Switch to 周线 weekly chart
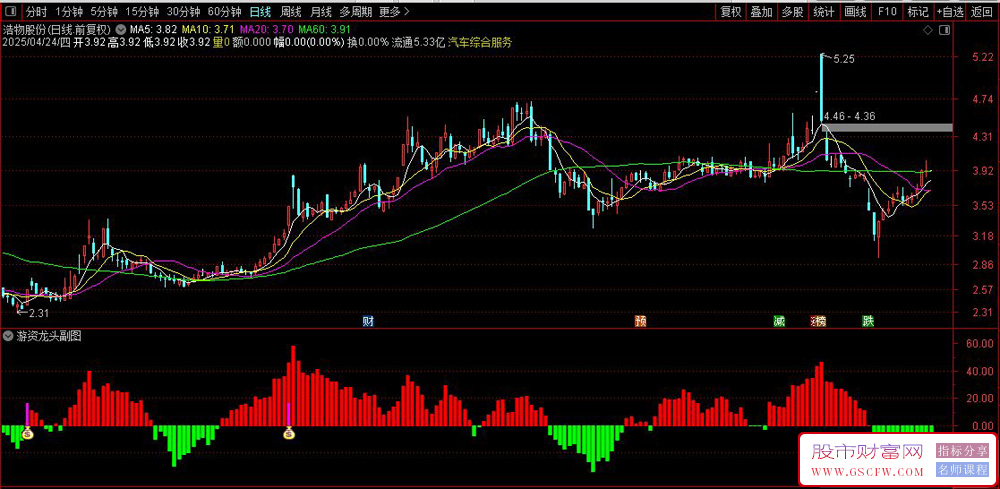The height and width of the screenshot is (489, 1000). pos(291,11)
